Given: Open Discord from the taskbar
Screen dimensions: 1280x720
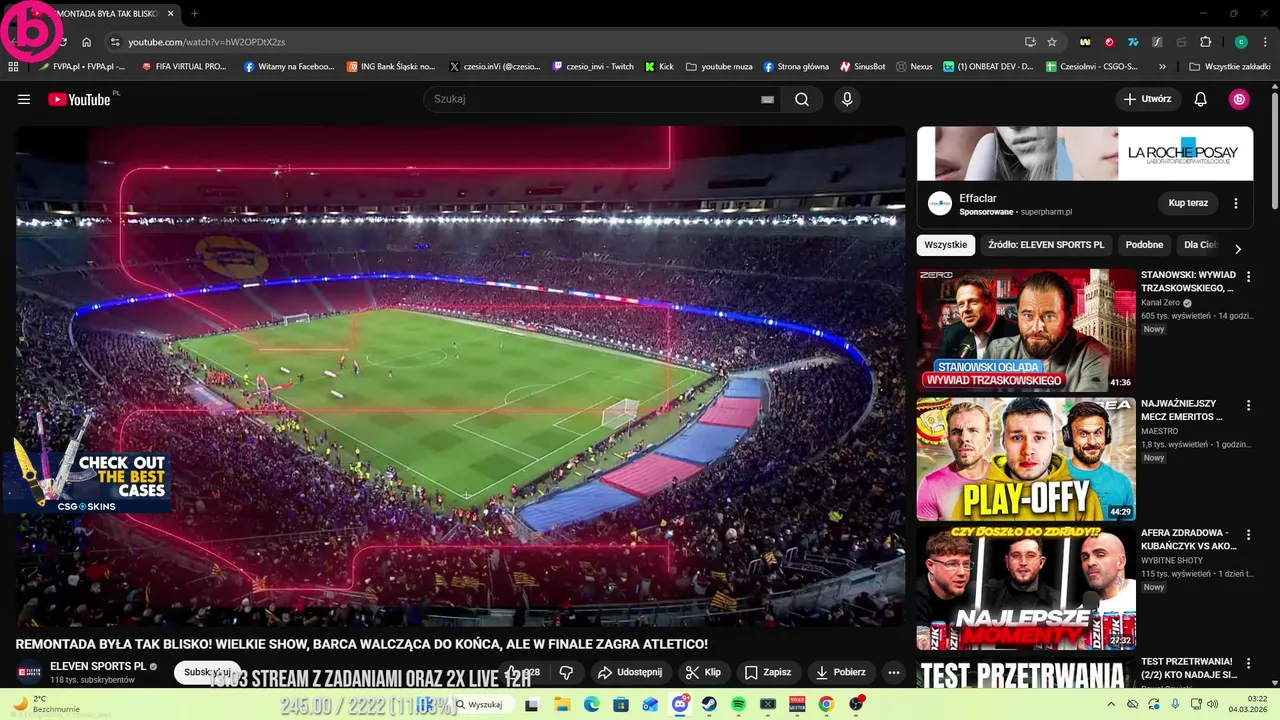Looking at the screenshot, I should coord(681,704).
